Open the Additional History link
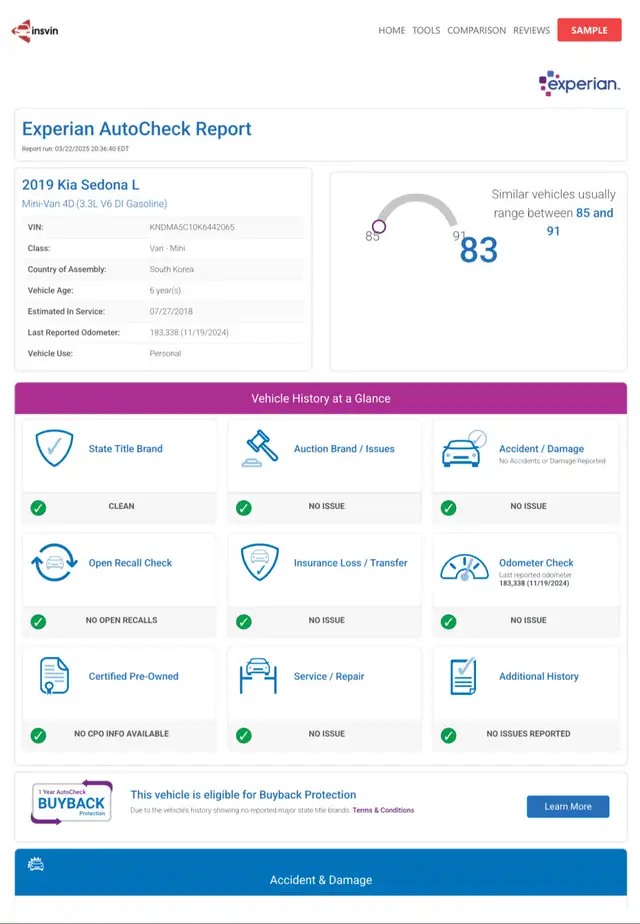 539,676
